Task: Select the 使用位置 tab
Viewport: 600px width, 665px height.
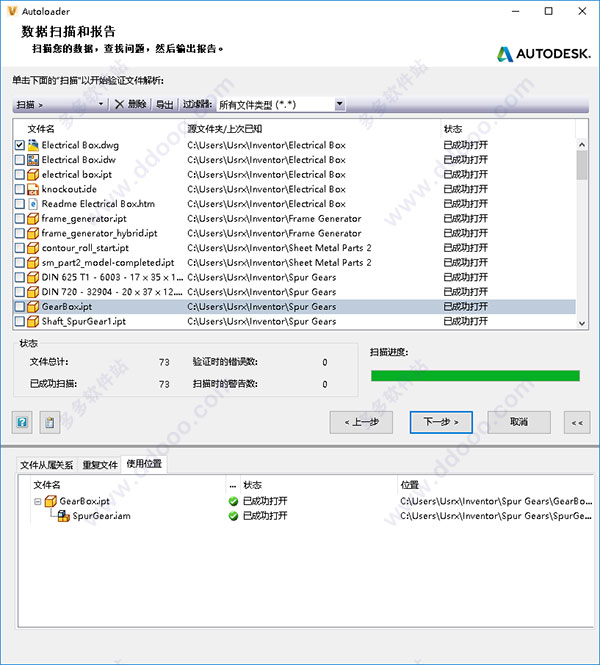Action: point(144,464)
